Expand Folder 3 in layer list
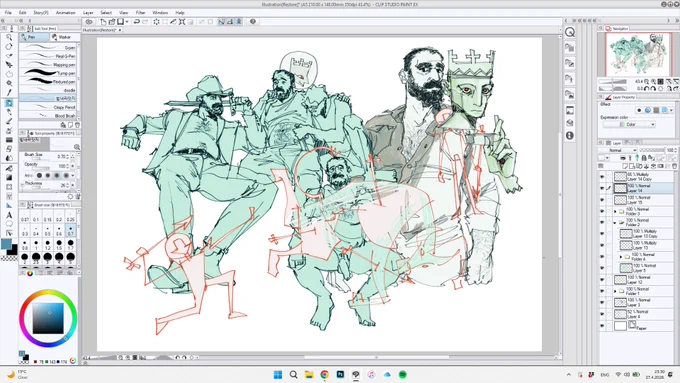This screenshot has width=680, height=383. pos(615,211)
